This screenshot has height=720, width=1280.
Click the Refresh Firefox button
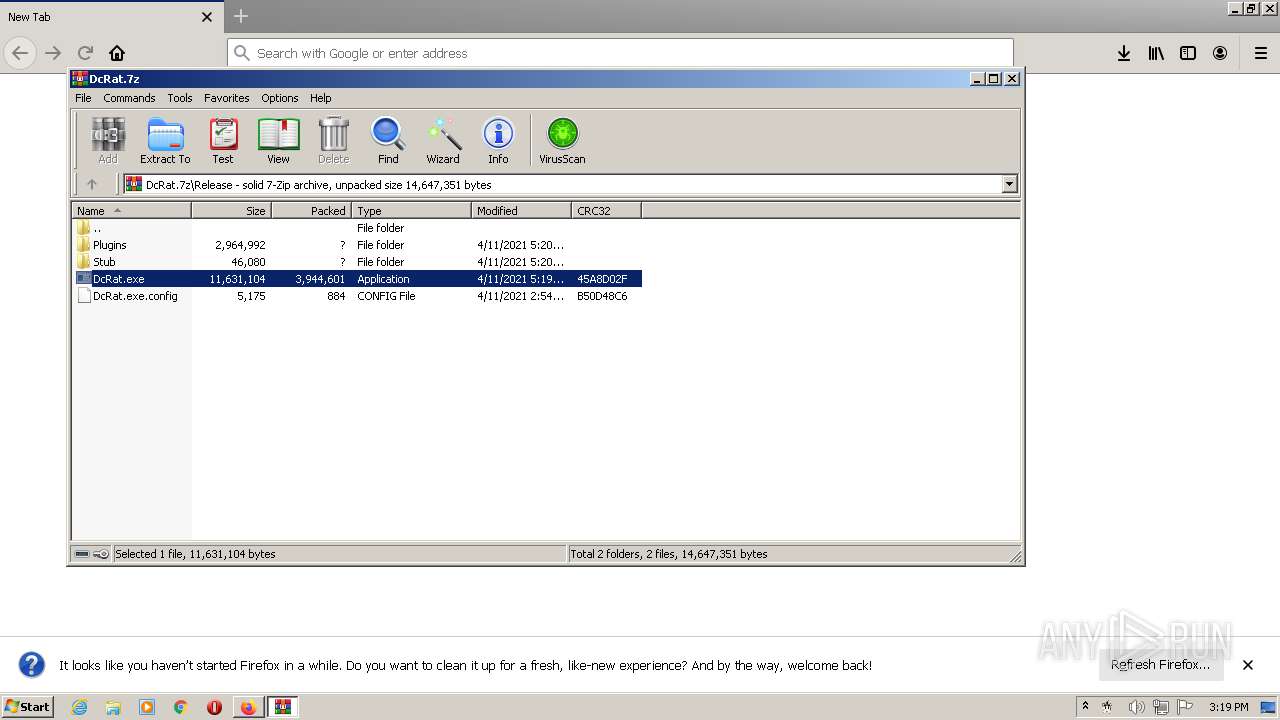pyautogui.click(x=1160, y=665)
